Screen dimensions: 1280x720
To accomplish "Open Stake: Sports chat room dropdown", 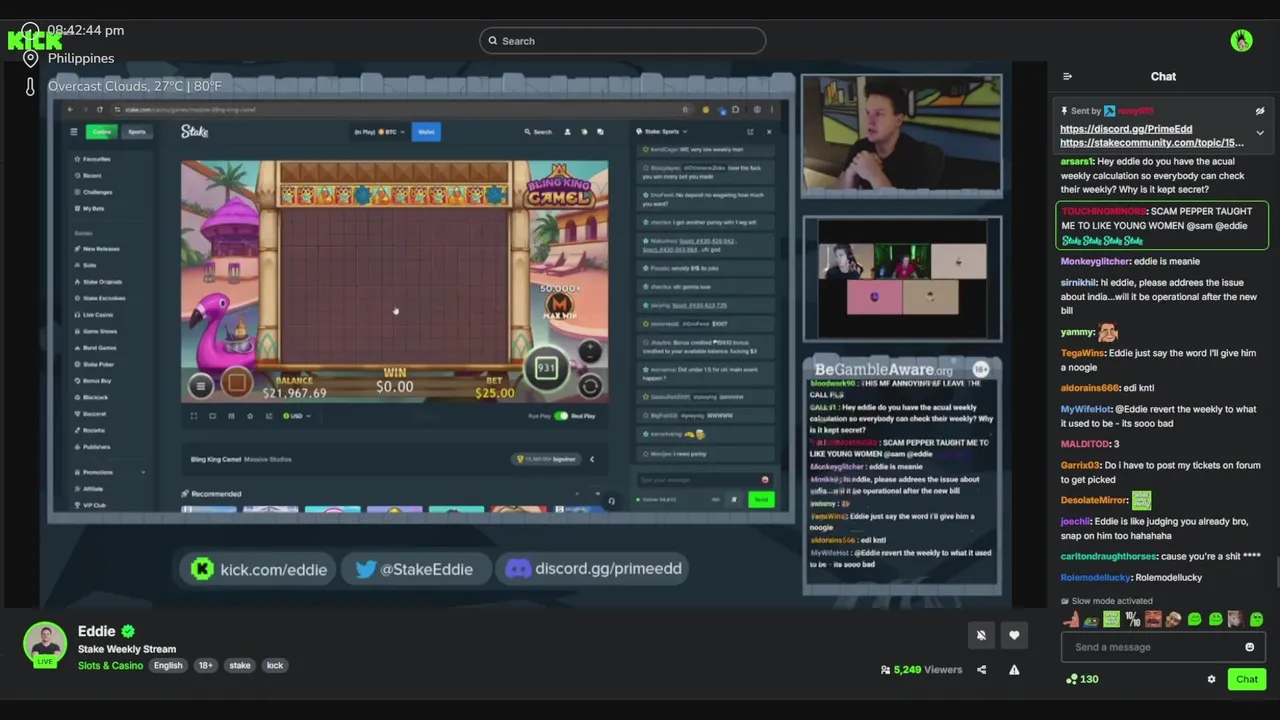I will point(664,132).
